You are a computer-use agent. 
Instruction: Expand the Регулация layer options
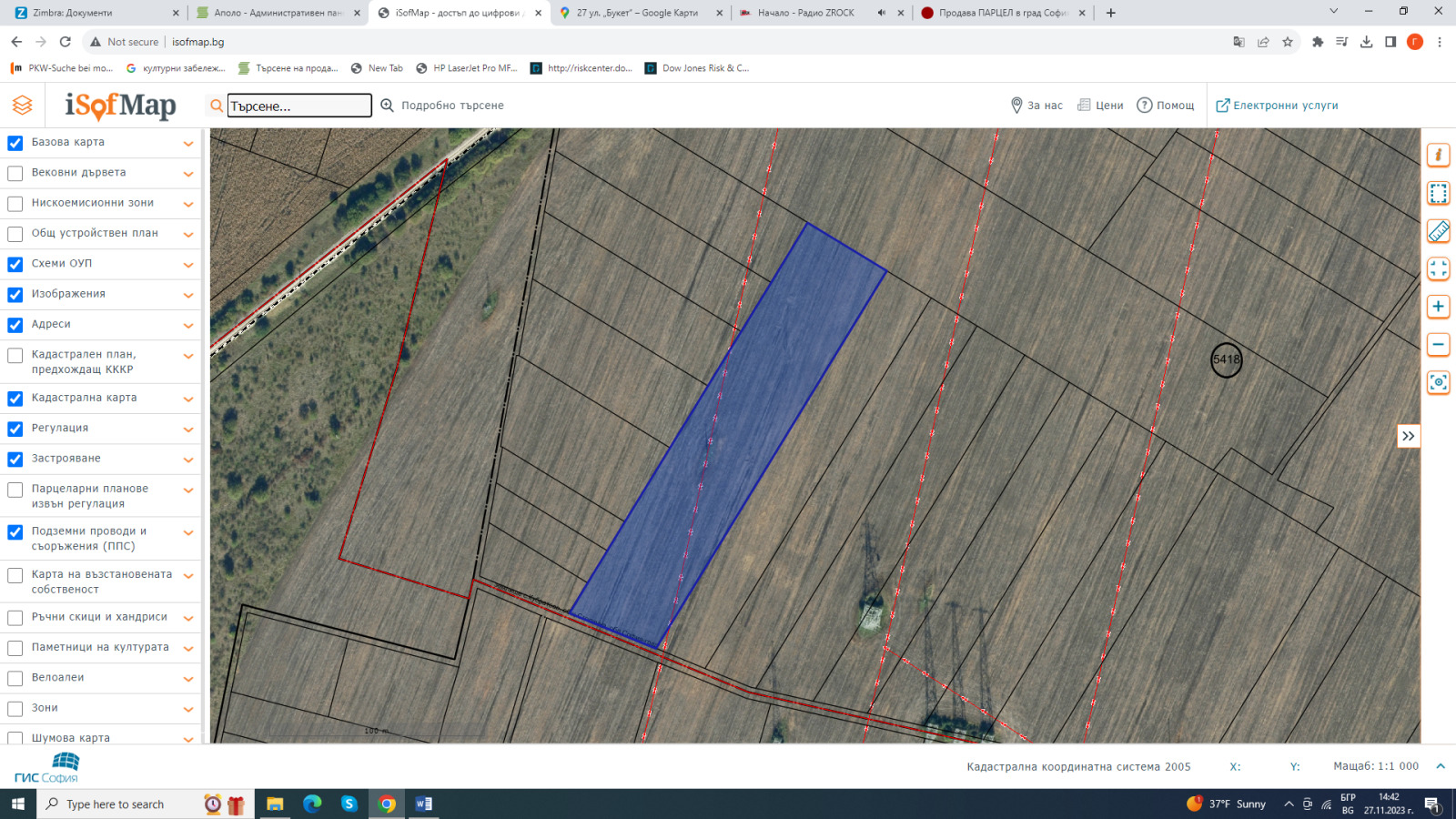click(x=188, y=430)
